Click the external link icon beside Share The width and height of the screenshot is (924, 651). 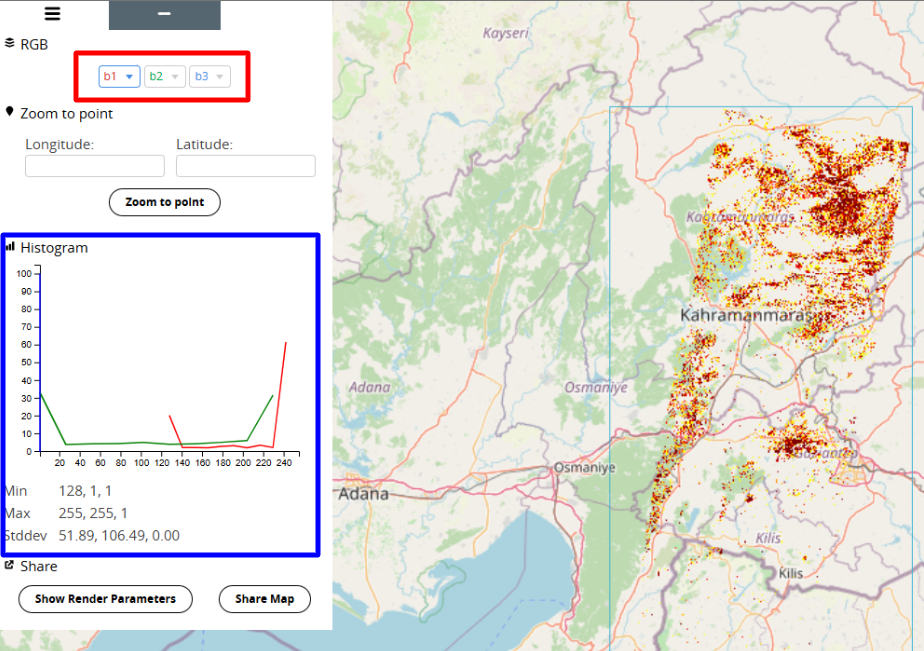(x=10, y=566)
